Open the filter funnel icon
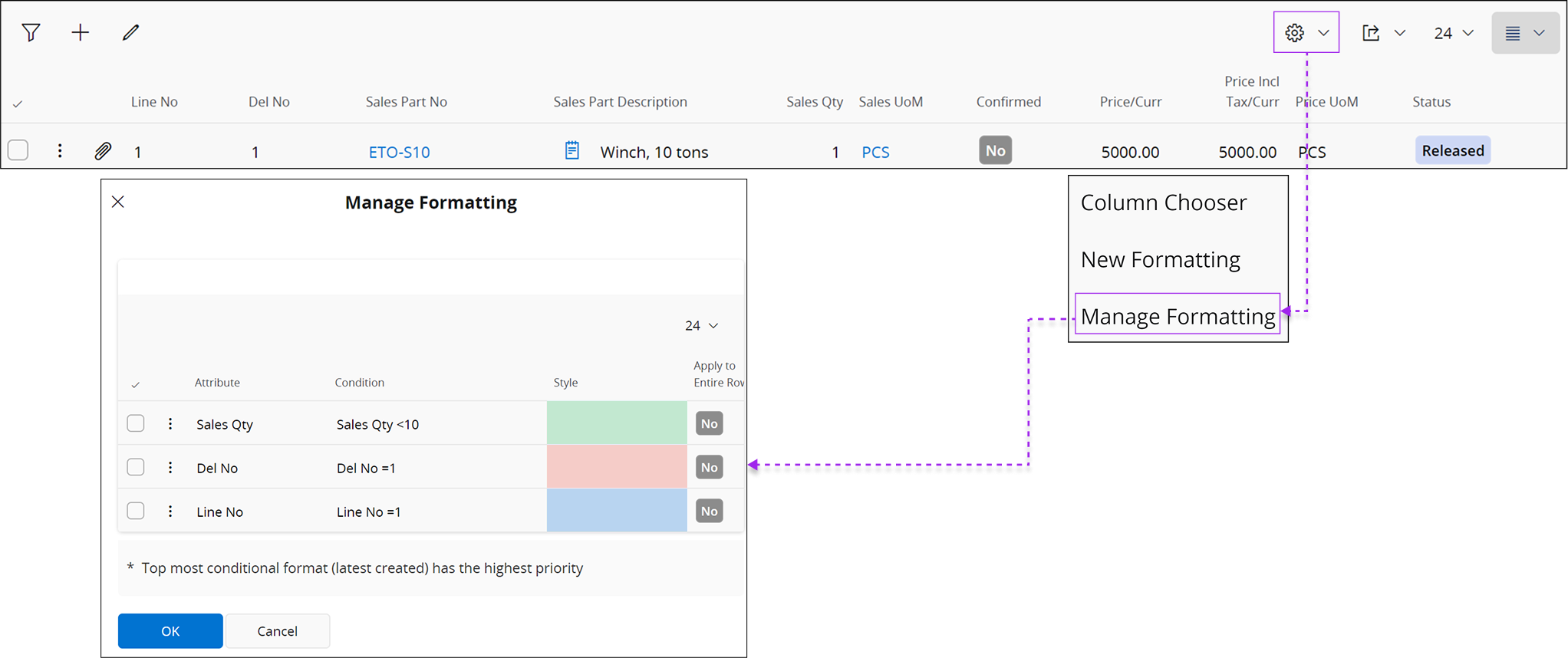 pos(31,32)
